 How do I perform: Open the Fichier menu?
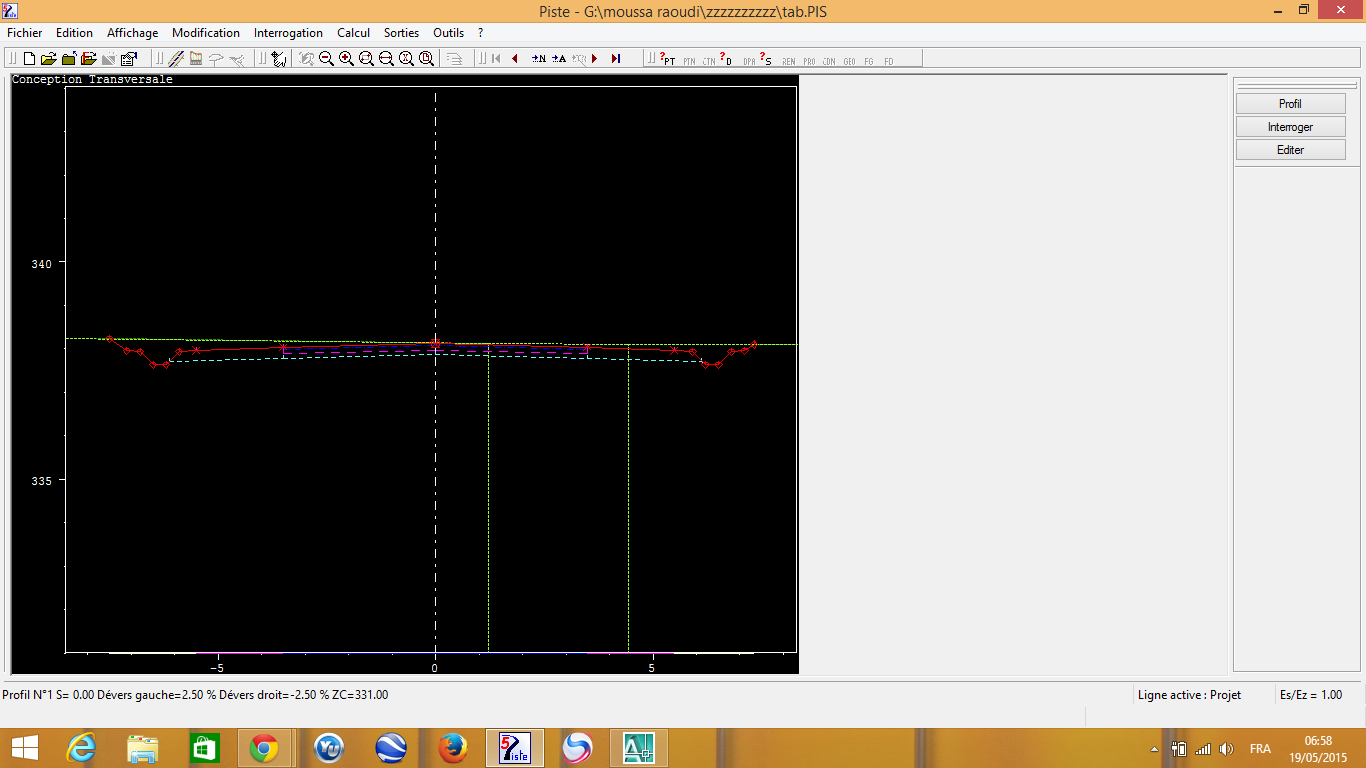[25, 33]
